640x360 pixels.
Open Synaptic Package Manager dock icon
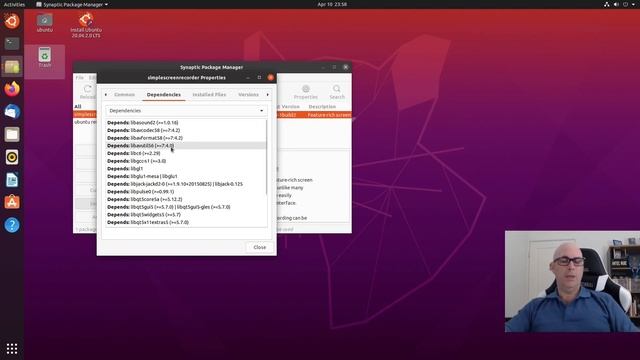point(12,66)
